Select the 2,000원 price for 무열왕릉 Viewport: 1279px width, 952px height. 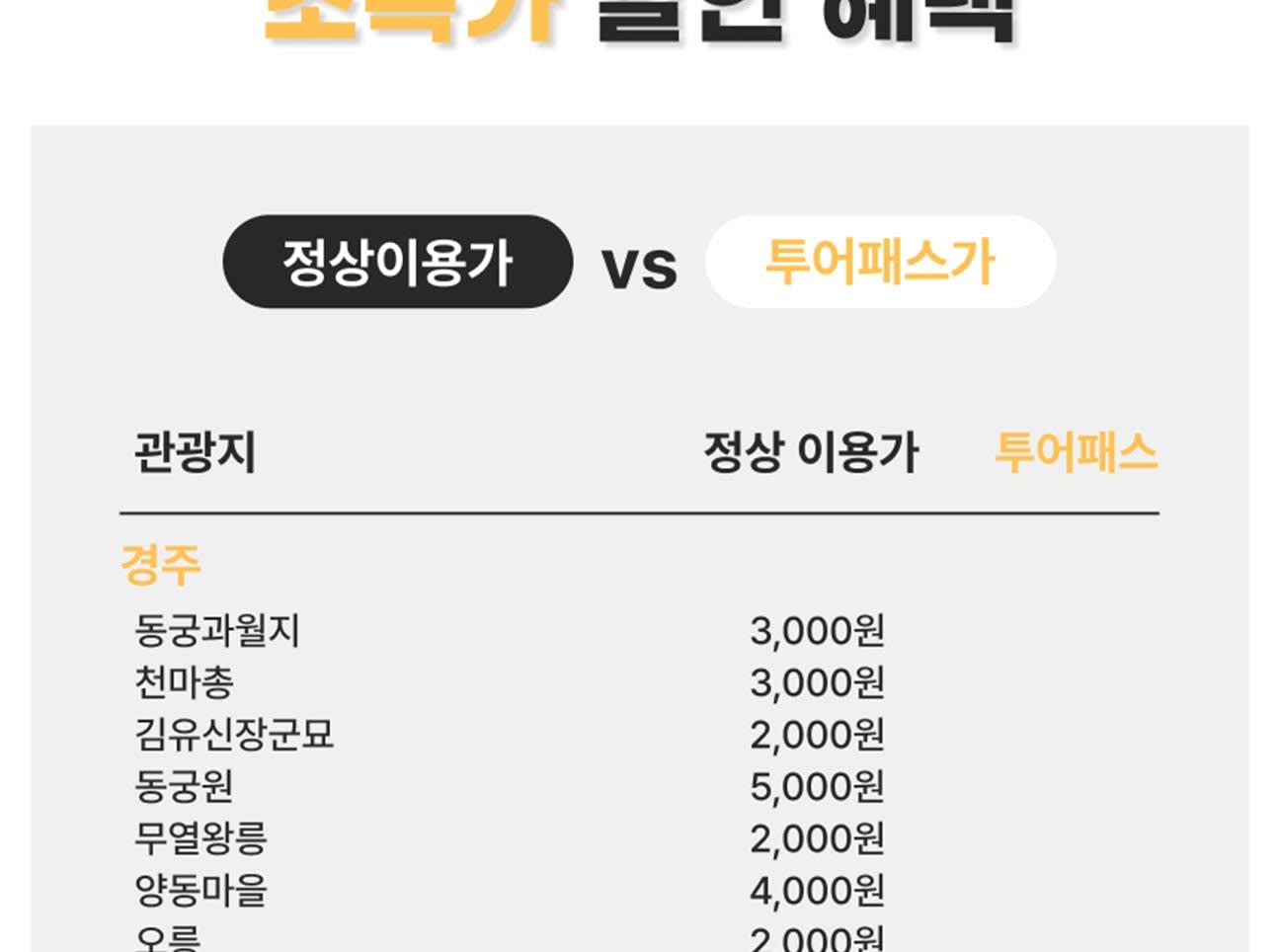point(817,839)
